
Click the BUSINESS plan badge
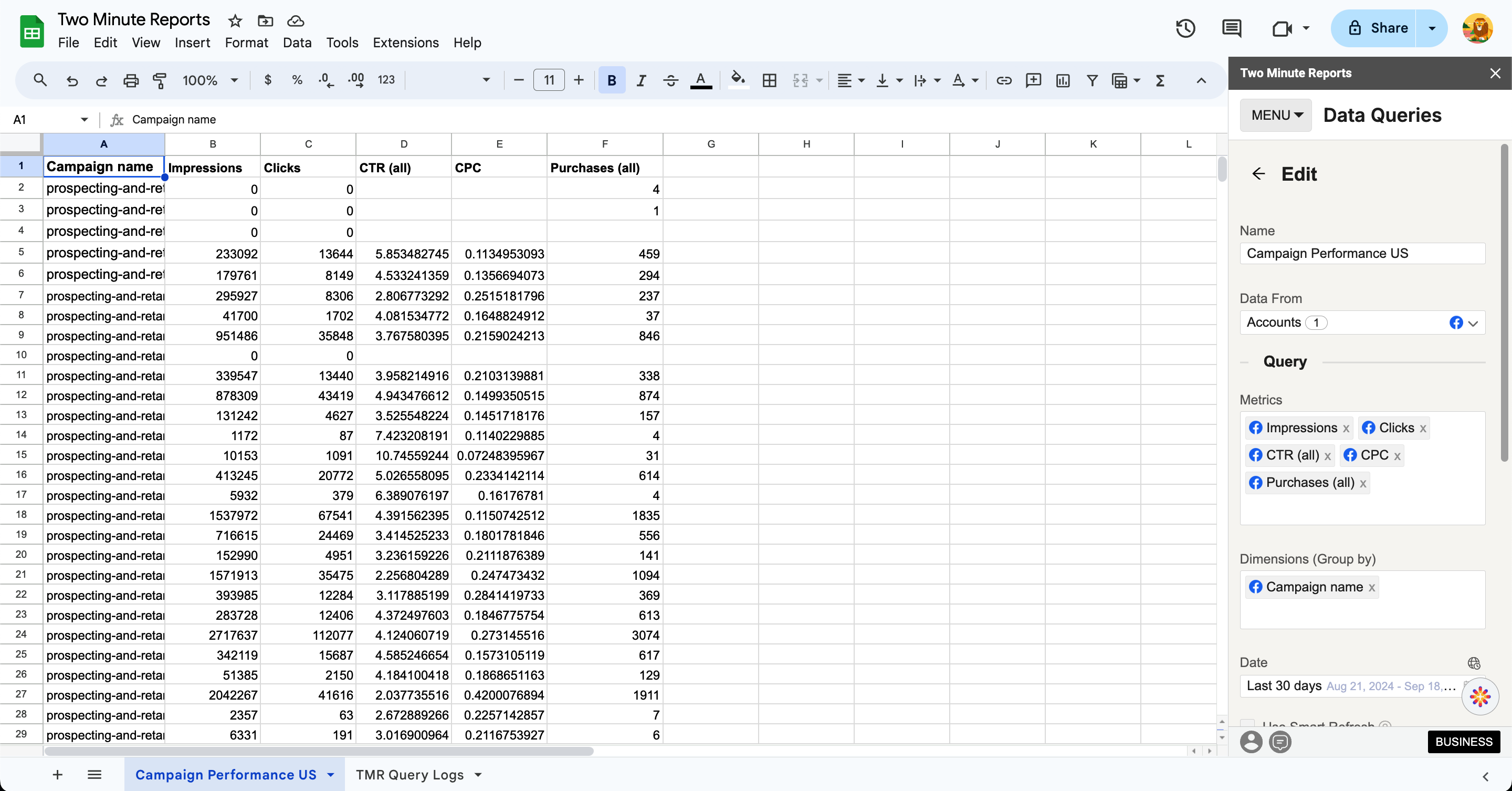(x=1464, y=742)
